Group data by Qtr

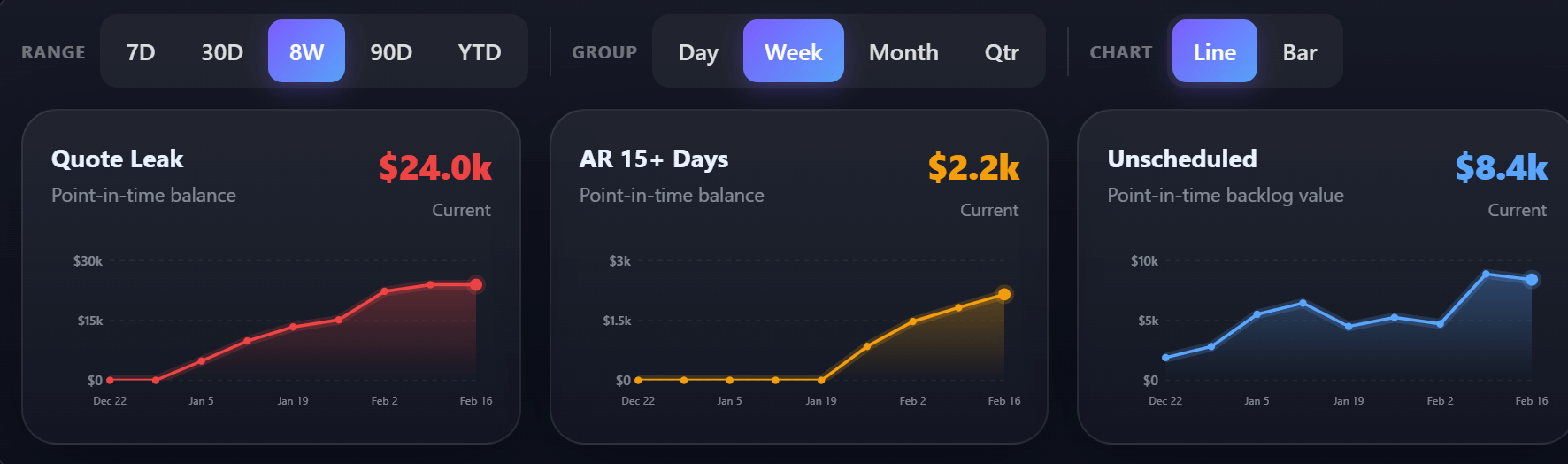click(x=1002, y=52)
